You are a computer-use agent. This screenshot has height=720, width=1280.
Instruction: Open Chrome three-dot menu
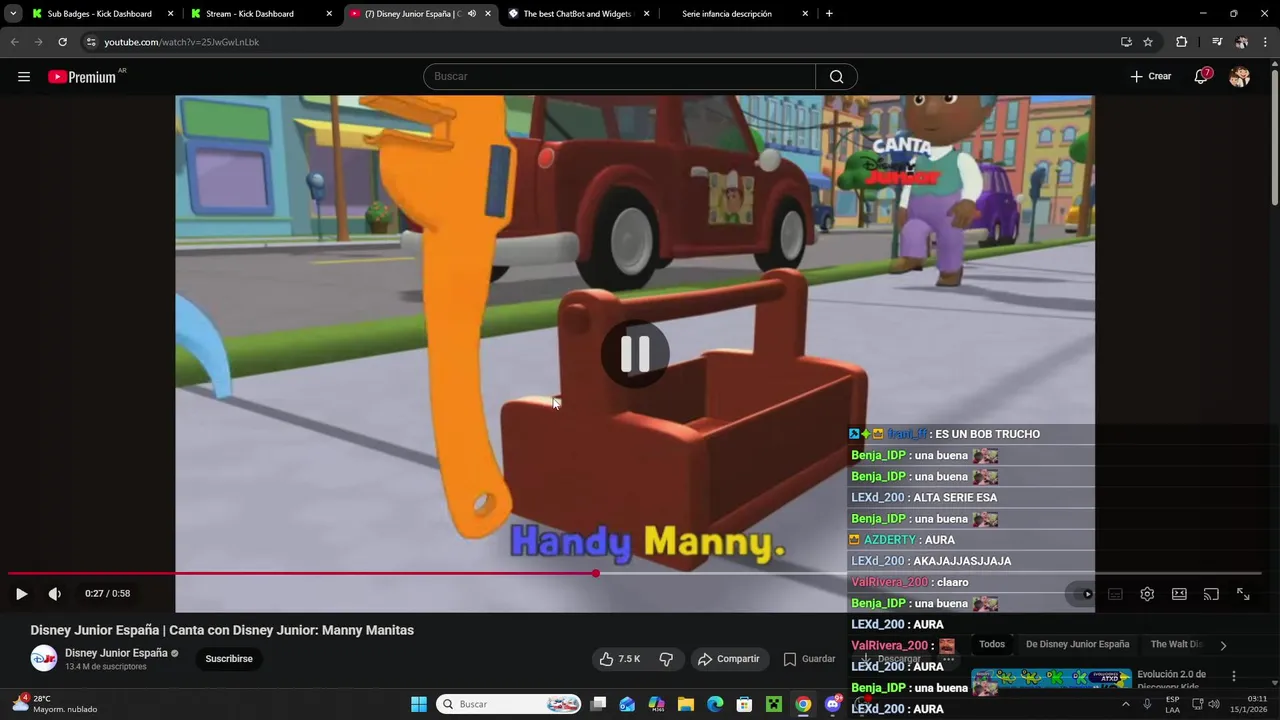(1265, 42)
